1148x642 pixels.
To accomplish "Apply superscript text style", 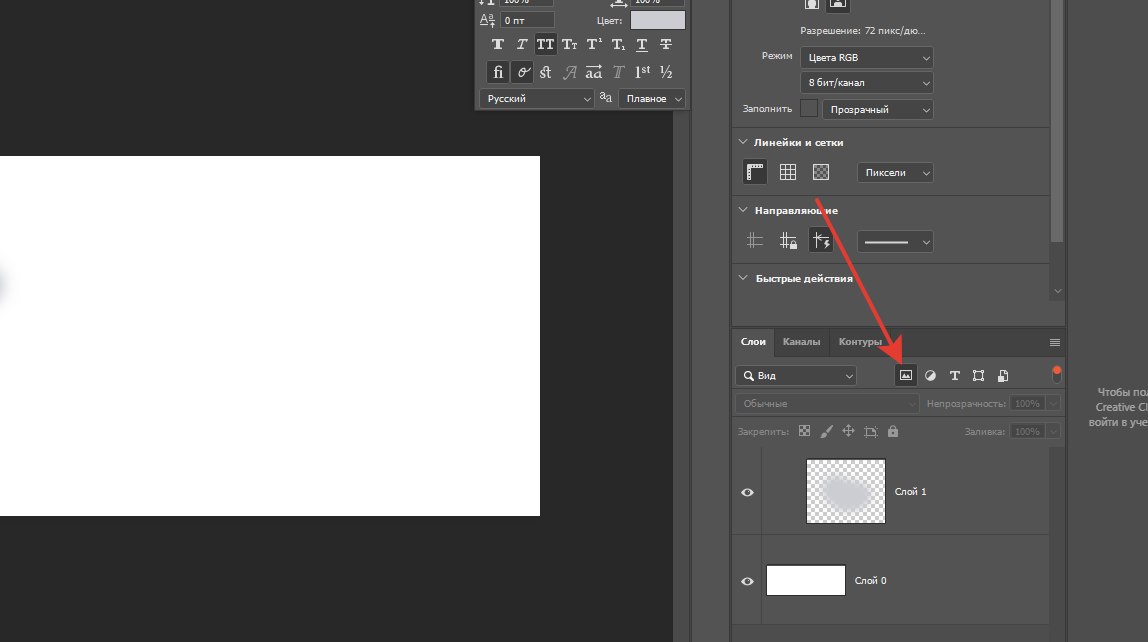I will pos(594,45).
